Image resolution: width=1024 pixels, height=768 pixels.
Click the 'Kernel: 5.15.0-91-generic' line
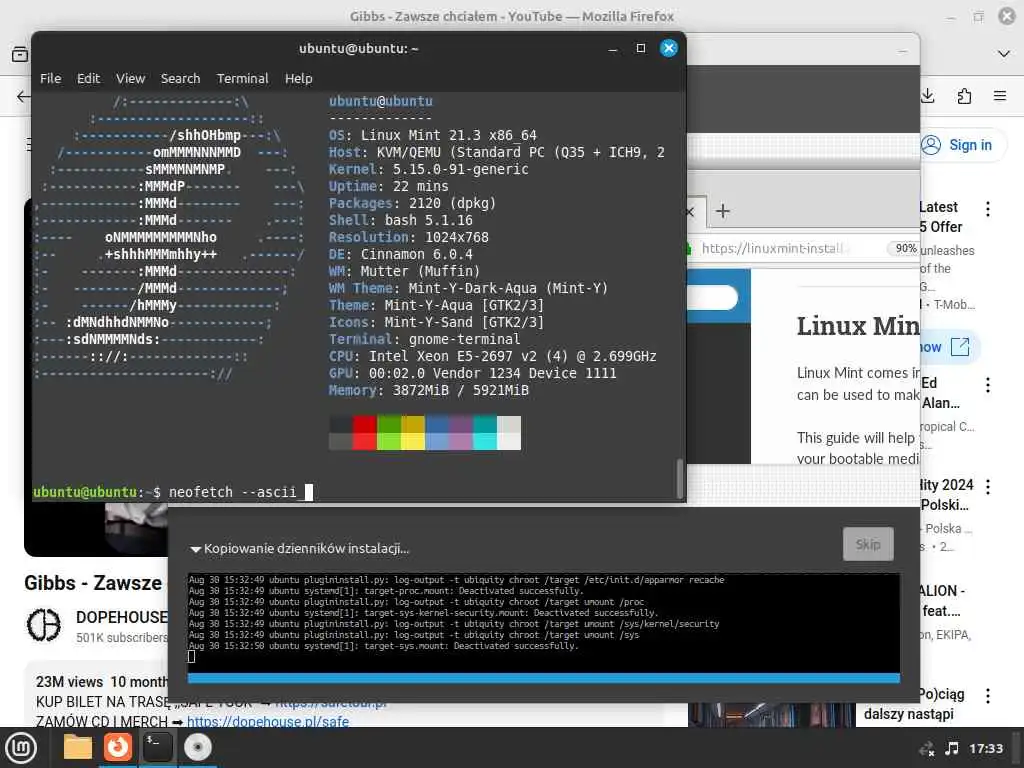(x=428, y=169)
